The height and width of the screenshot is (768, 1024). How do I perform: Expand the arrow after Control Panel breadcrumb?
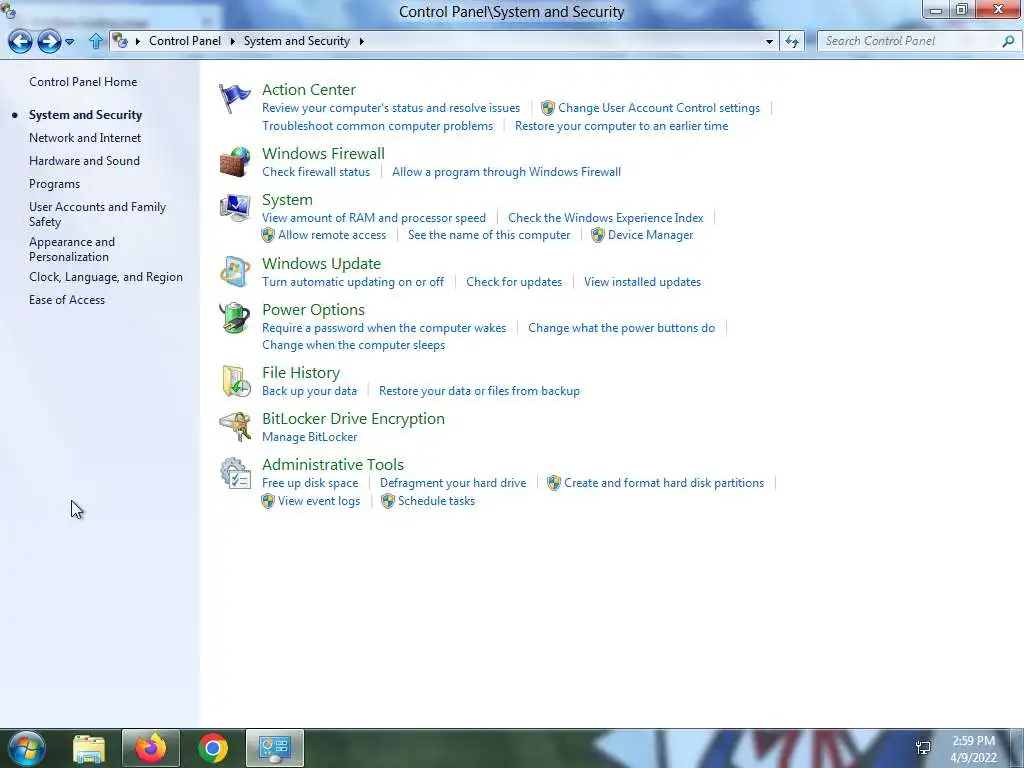click(x=232, y=41)
